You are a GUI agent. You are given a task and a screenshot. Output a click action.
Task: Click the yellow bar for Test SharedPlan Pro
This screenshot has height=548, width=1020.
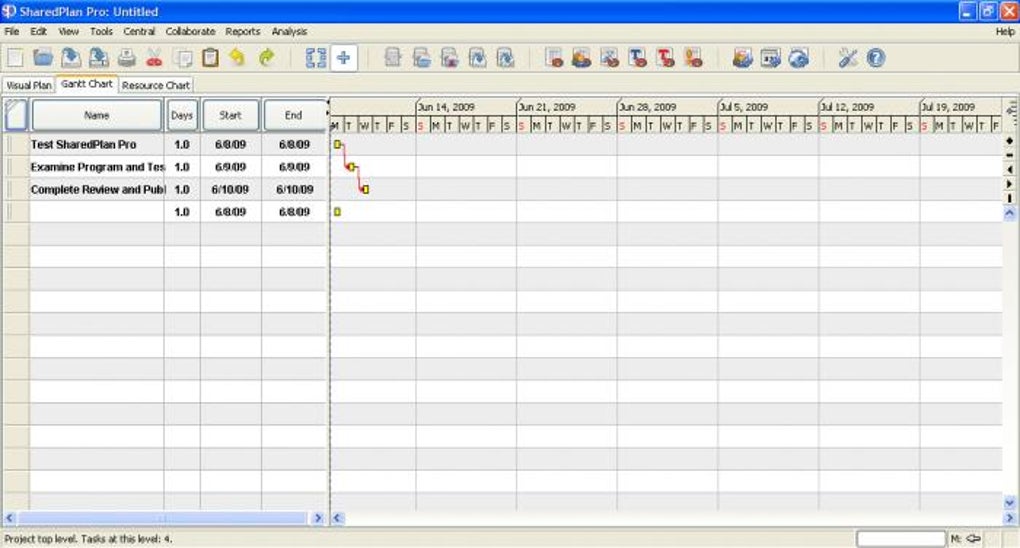click(x=337, y=144)
